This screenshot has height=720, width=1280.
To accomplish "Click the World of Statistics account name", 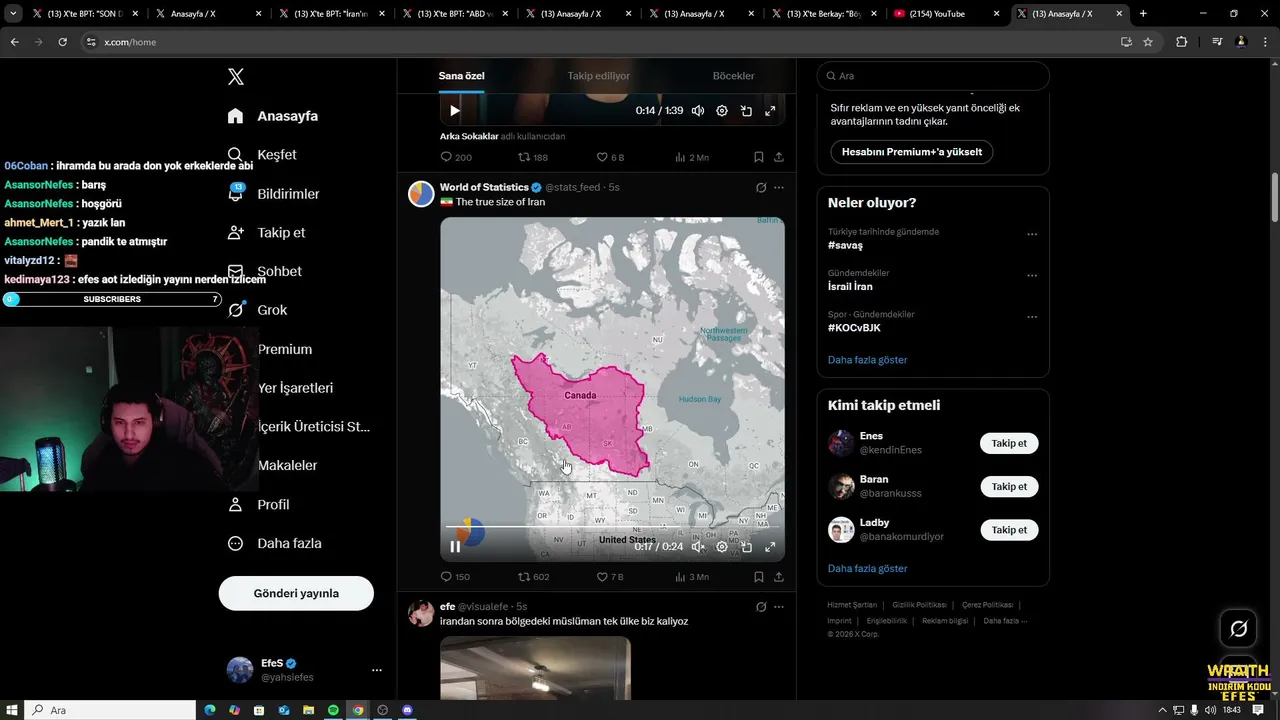I will 484,187.
